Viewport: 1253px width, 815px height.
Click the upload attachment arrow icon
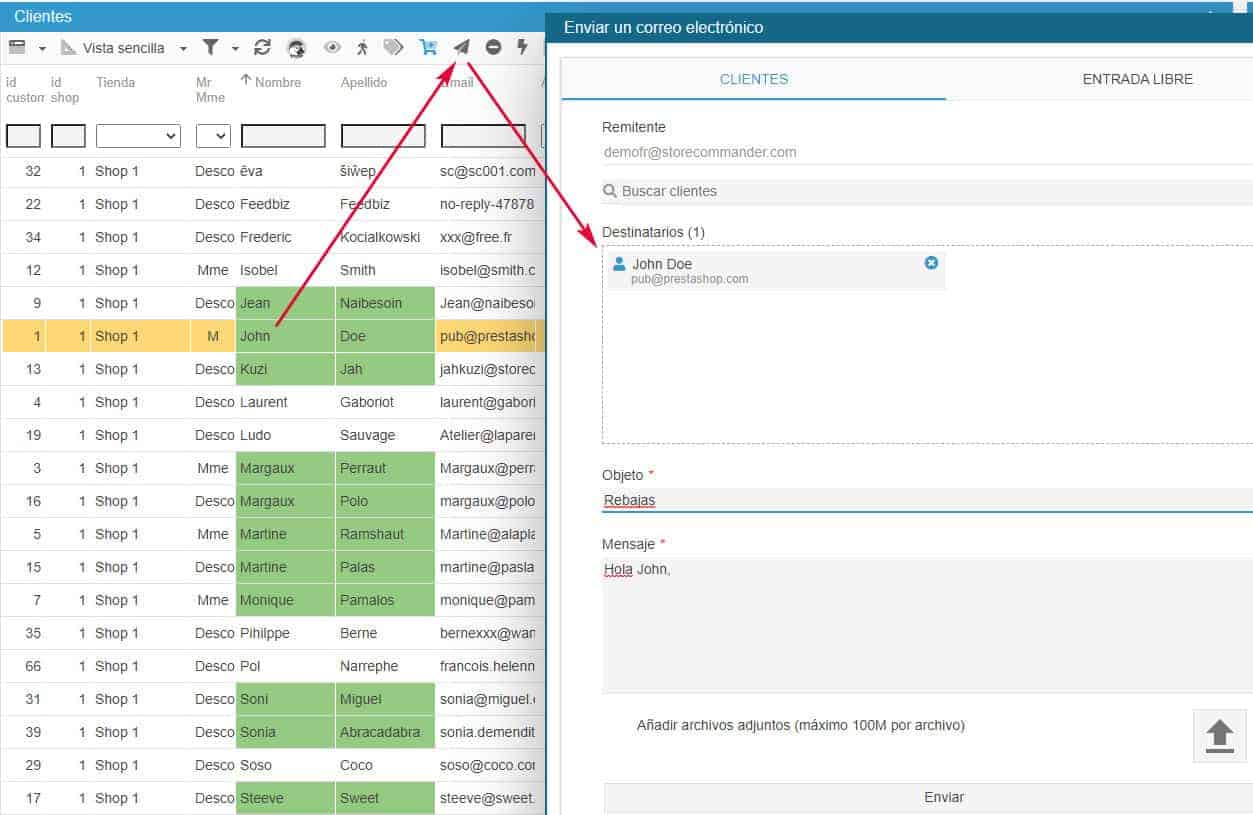pos(1219,736)
